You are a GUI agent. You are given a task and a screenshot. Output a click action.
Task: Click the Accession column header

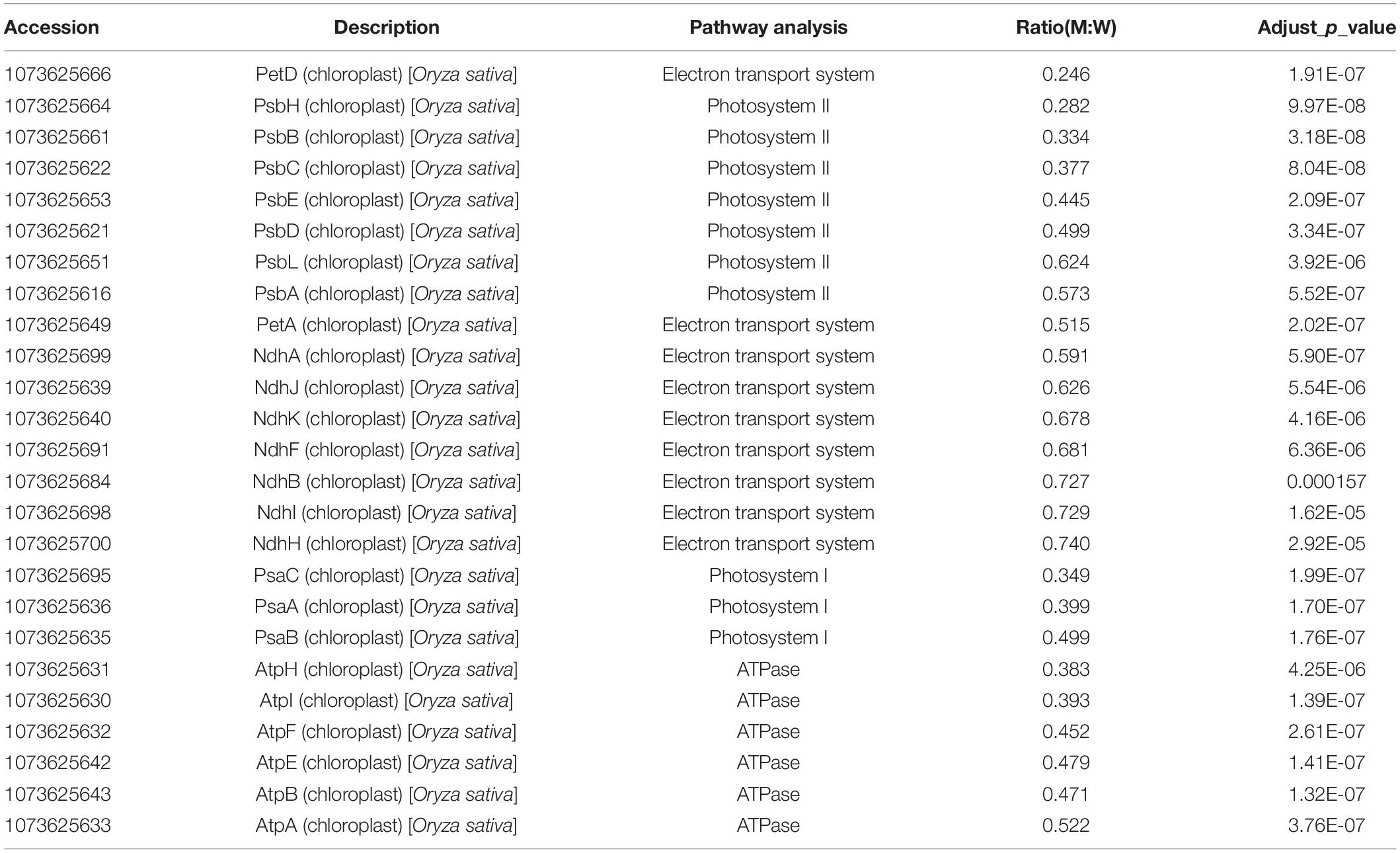[52, 27]
